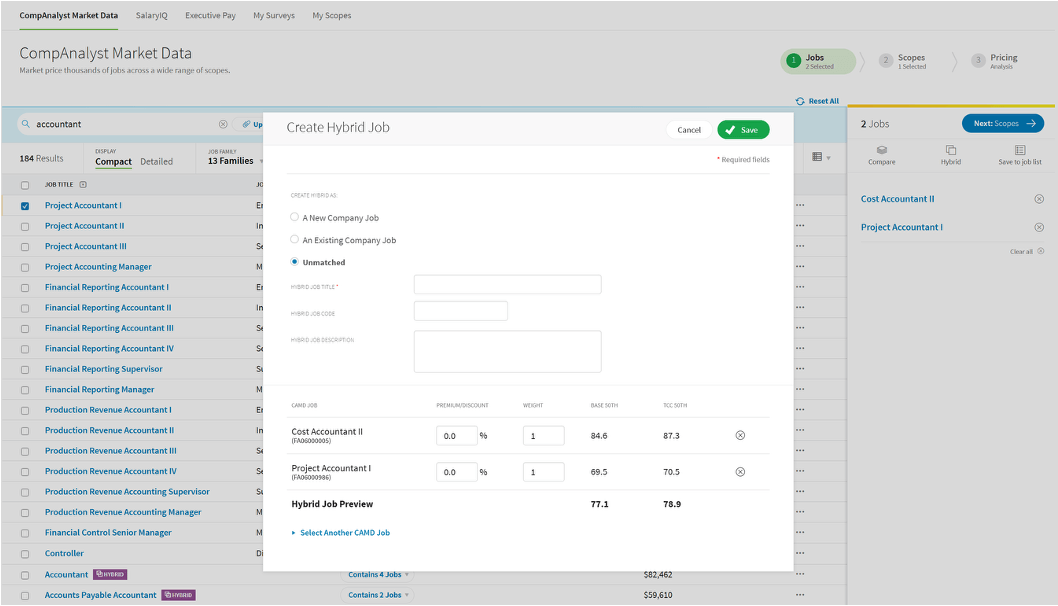The height and width of the screenshot is (606, 1058).
Task: Edit Project Accountant I weight field
Action: point(543,472)
